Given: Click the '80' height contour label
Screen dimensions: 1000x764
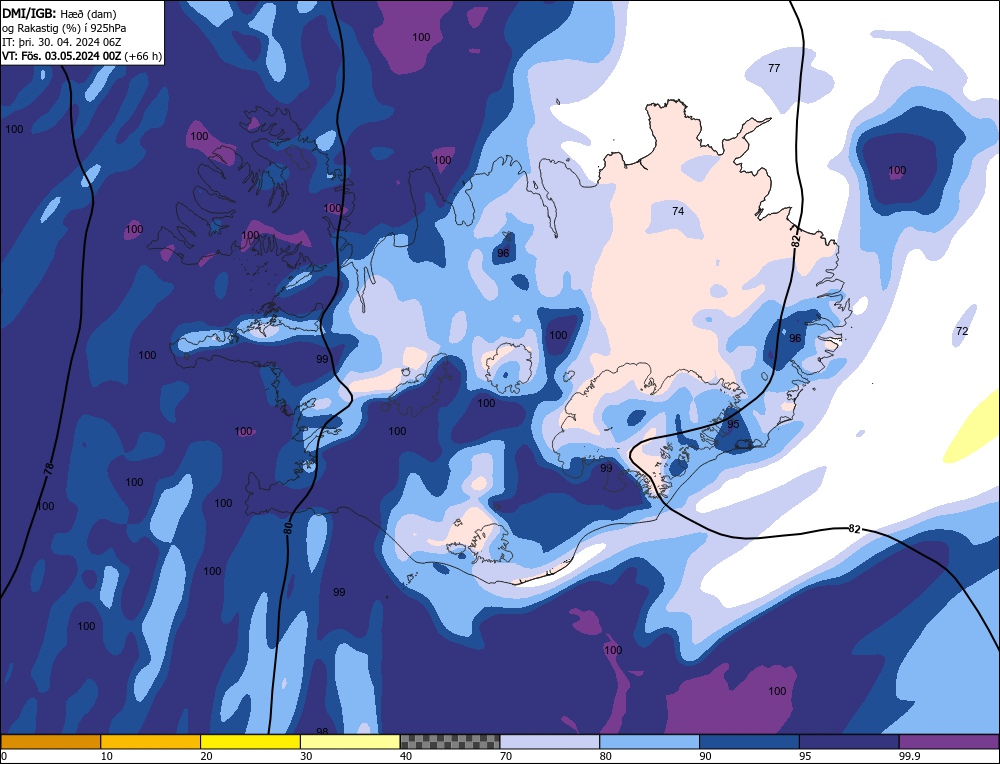Looking at the screenshot, I should [288, 528].
